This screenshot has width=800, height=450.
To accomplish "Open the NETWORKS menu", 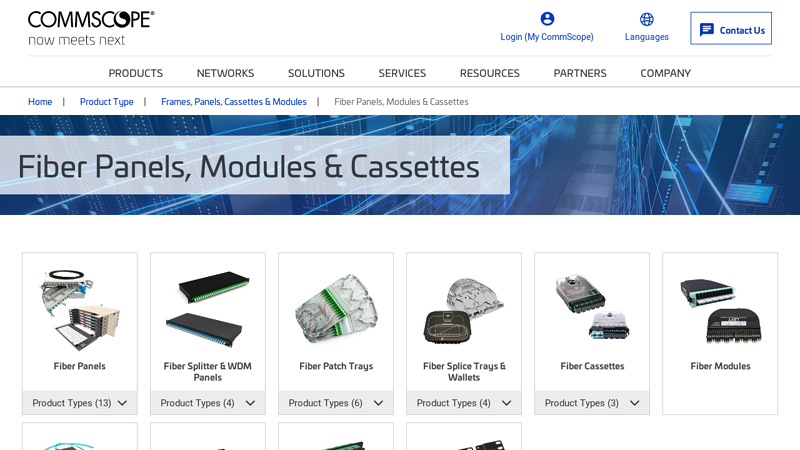I will point(226,73).
